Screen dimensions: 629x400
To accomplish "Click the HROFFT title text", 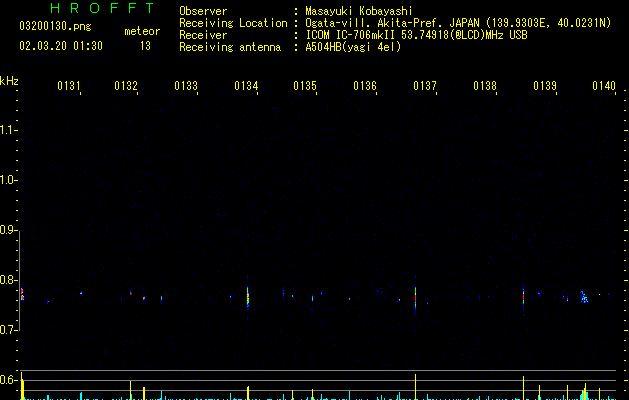I will coord(102,8).
